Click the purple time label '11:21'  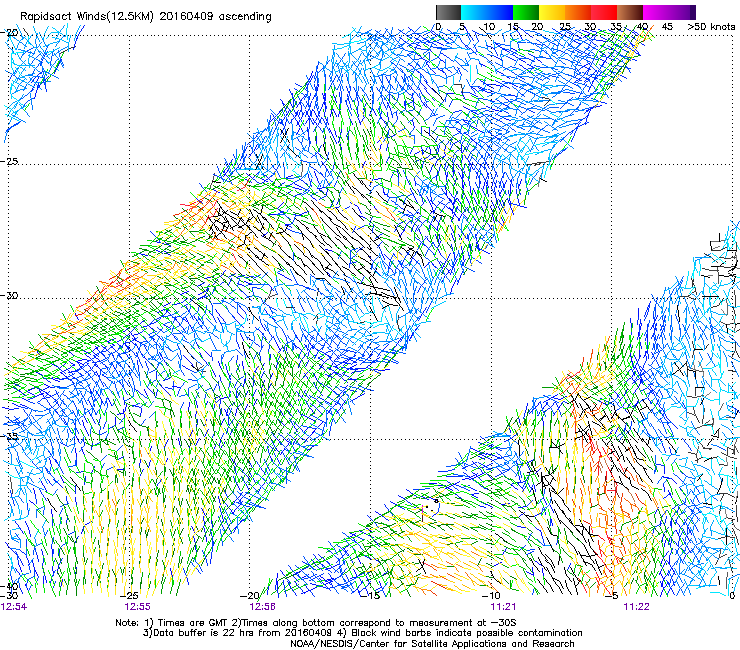point(503,607)
